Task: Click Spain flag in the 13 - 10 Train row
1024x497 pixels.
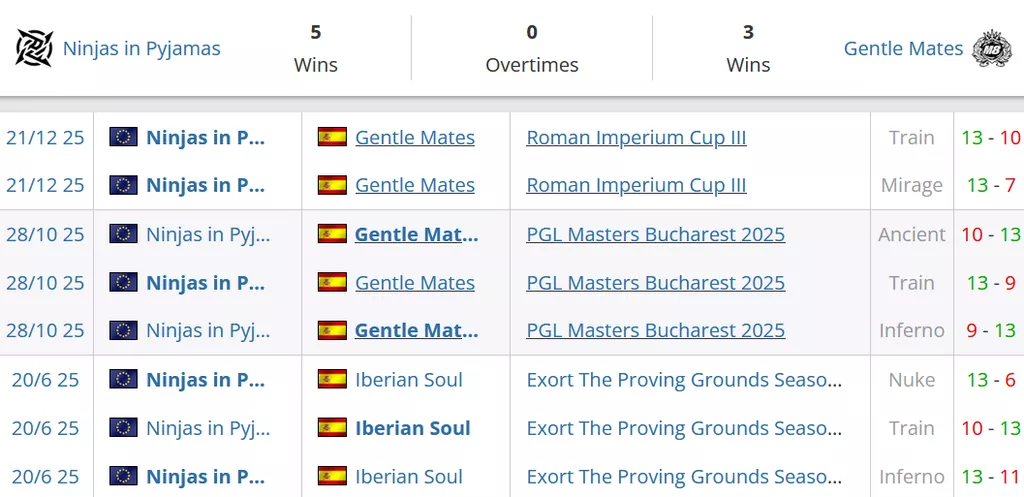Action: pos(332,137)
